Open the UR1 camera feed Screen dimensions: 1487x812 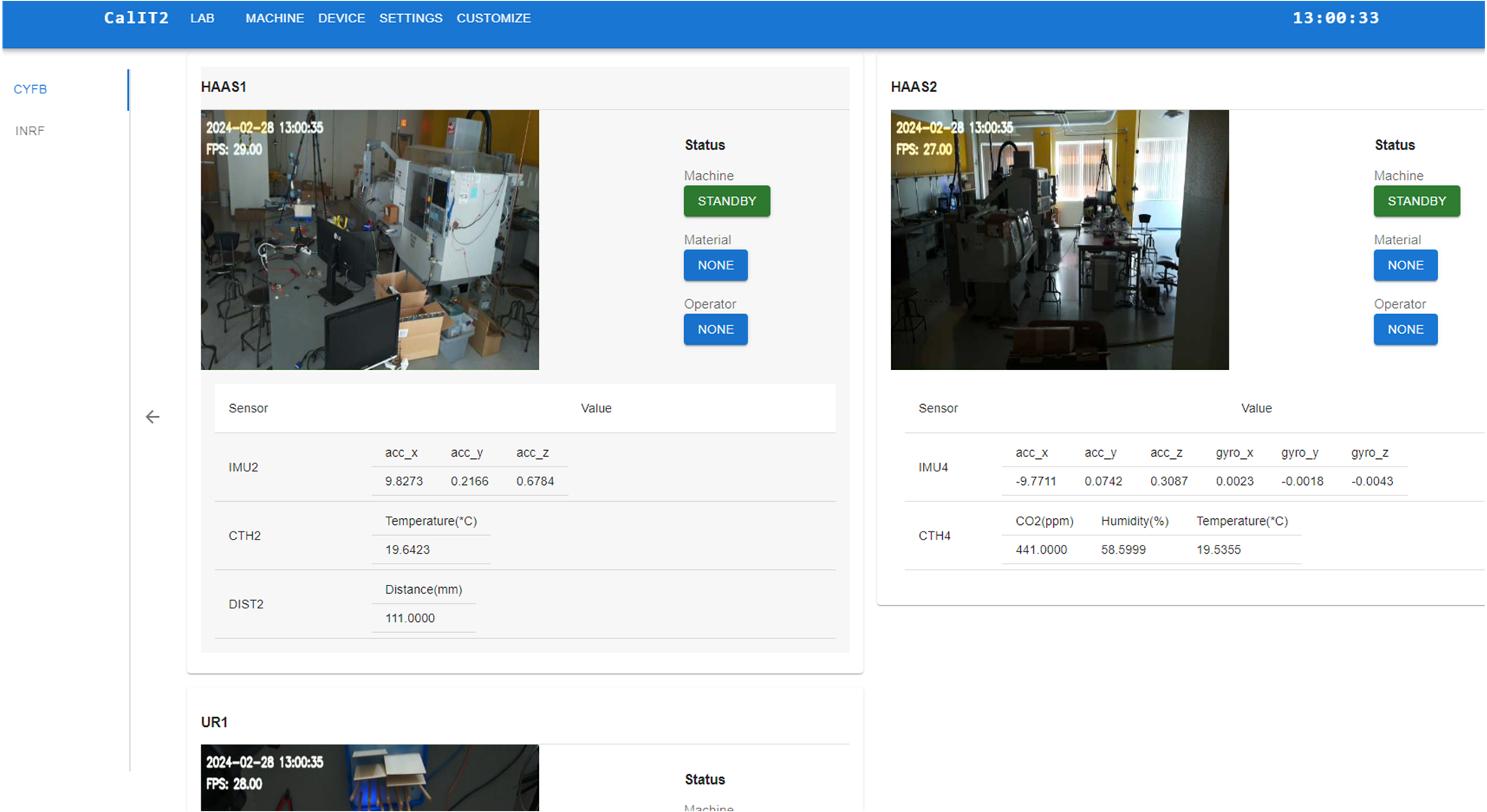370,777
